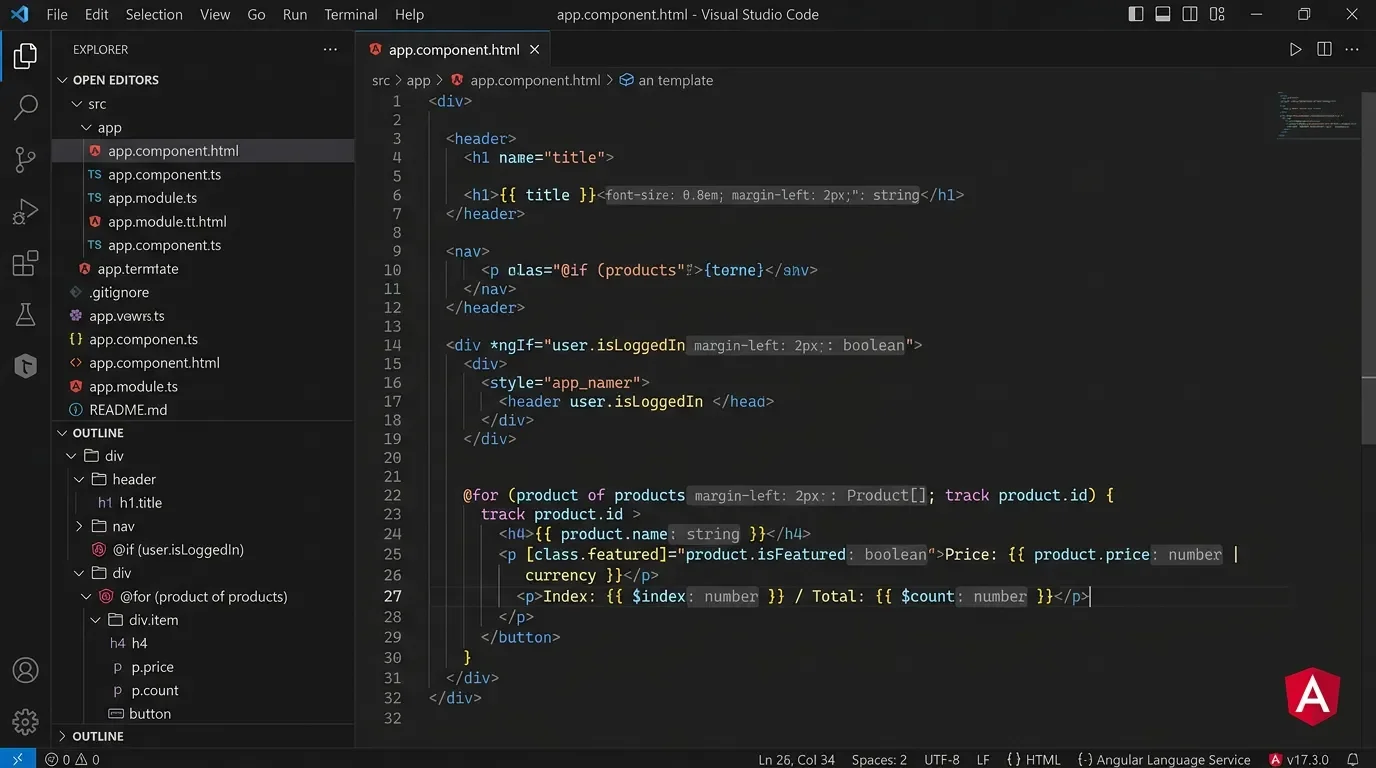1376x768 pixels.
Task: Expand the nav node in Outline
Action: click(x=79, y=526)
